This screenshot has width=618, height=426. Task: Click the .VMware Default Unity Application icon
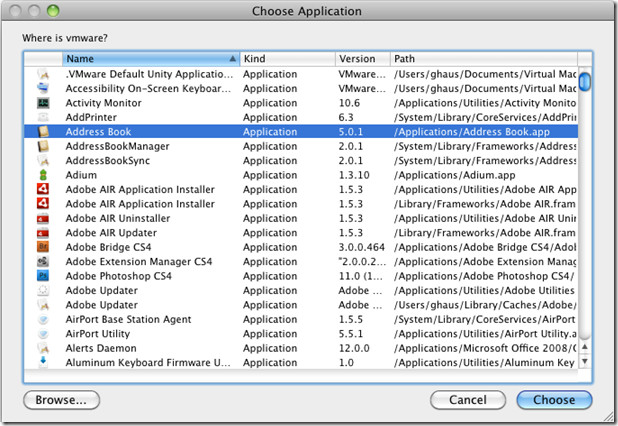click(43, 74)
